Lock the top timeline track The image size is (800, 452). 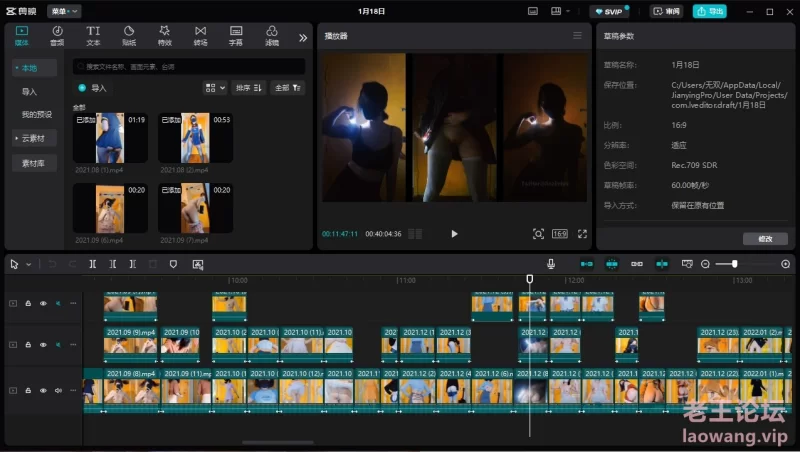(x=28, y=303)
